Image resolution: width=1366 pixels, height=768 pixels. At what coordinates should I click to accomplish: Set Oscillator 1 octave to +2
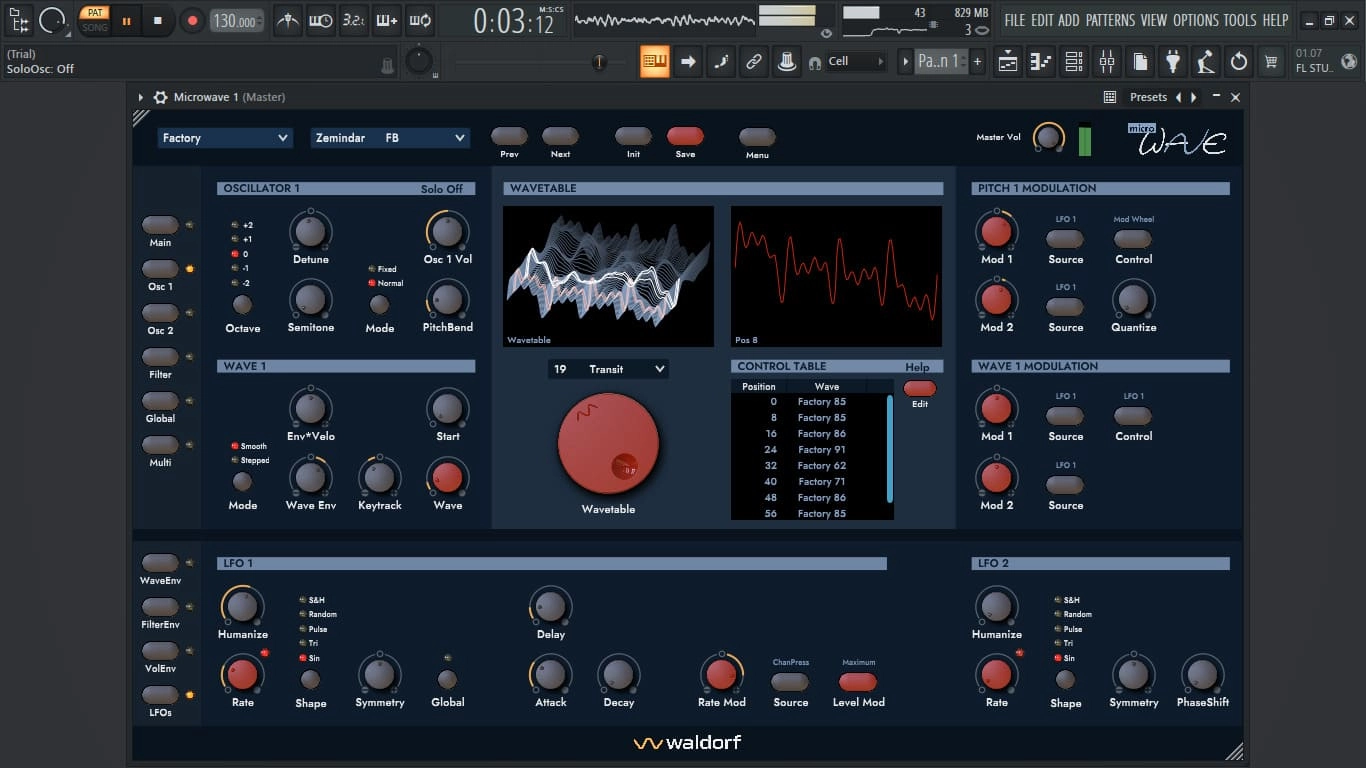click(235, 225)
